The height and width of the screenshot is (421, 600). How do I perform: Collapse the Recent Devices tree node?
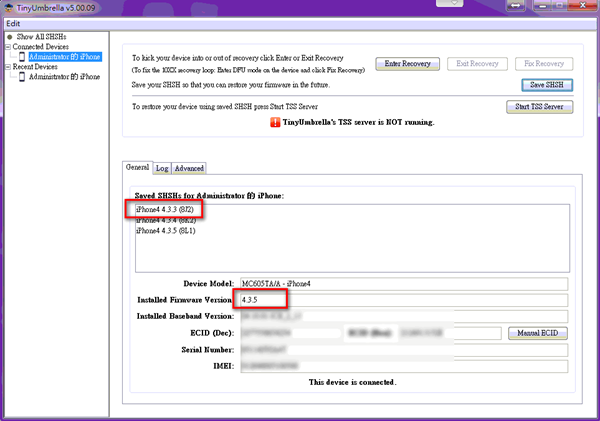[8, 66]
